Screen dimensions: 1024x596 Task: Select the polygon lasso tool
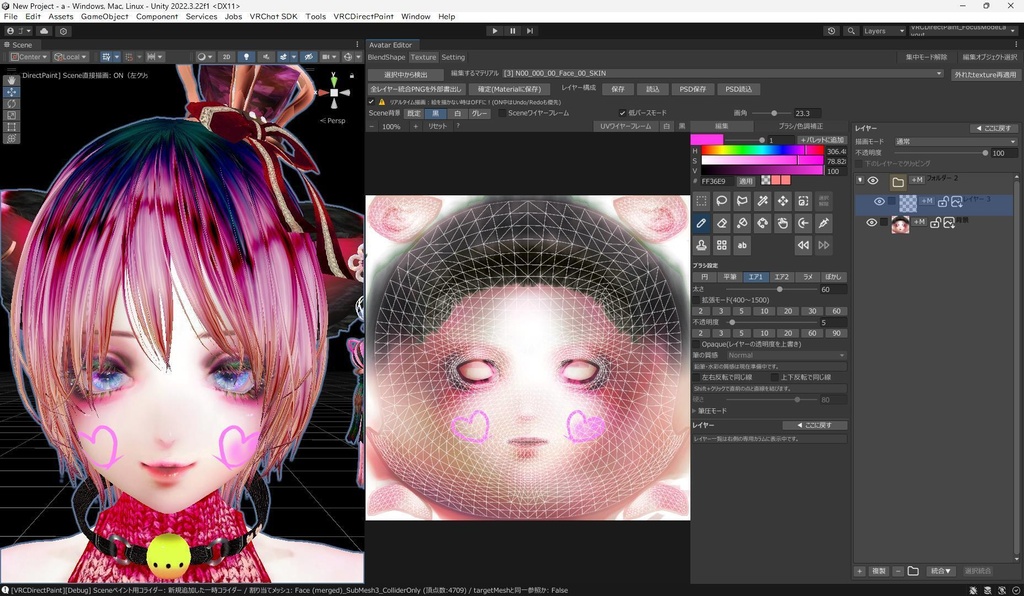742,201
